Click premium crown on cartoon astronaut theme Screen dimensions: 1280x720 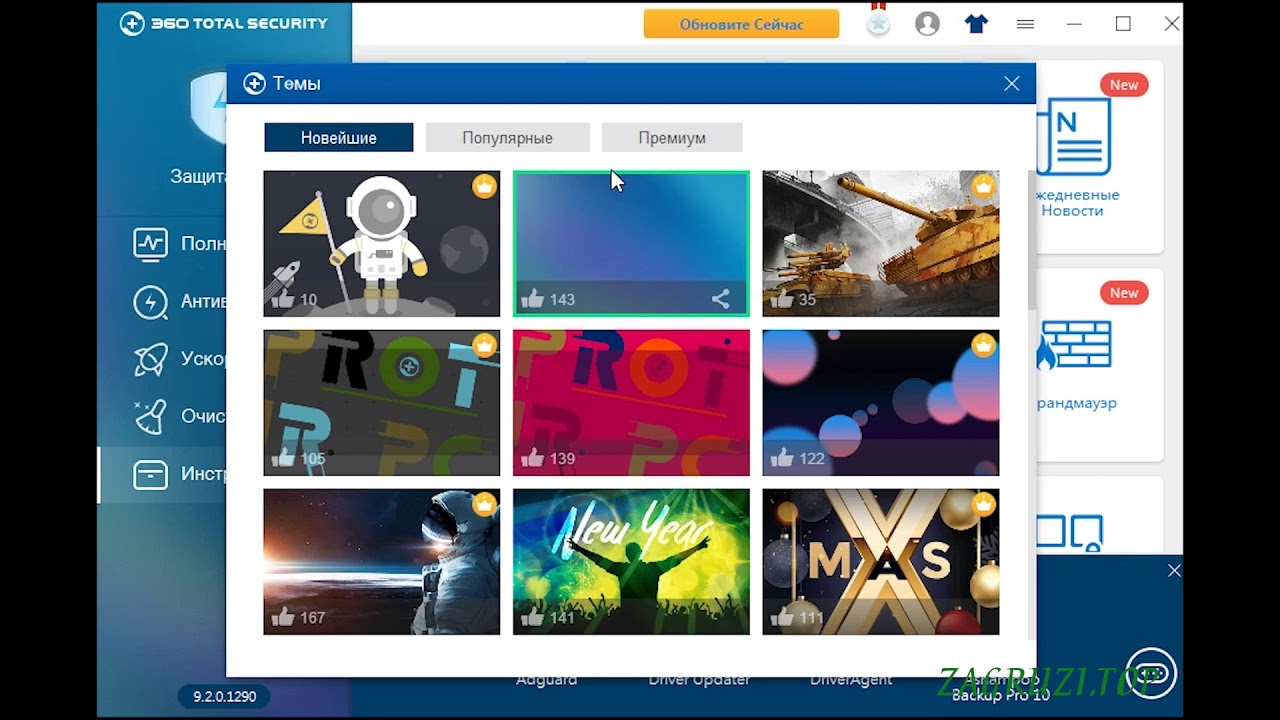pyautogui.click(x=484, y=186)
